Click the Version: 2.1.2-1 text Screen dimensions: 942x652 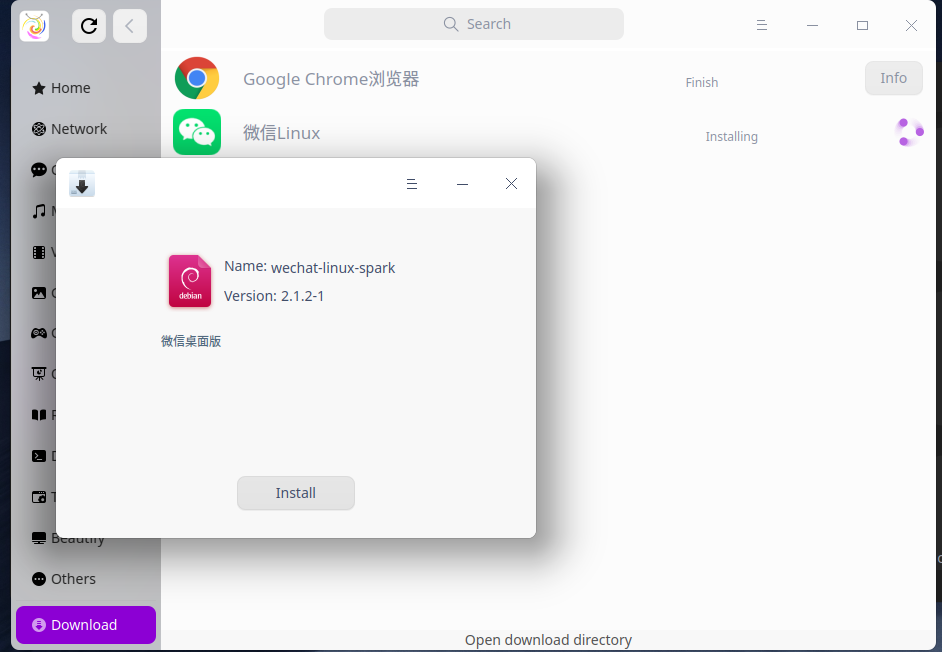coord(273,296)
